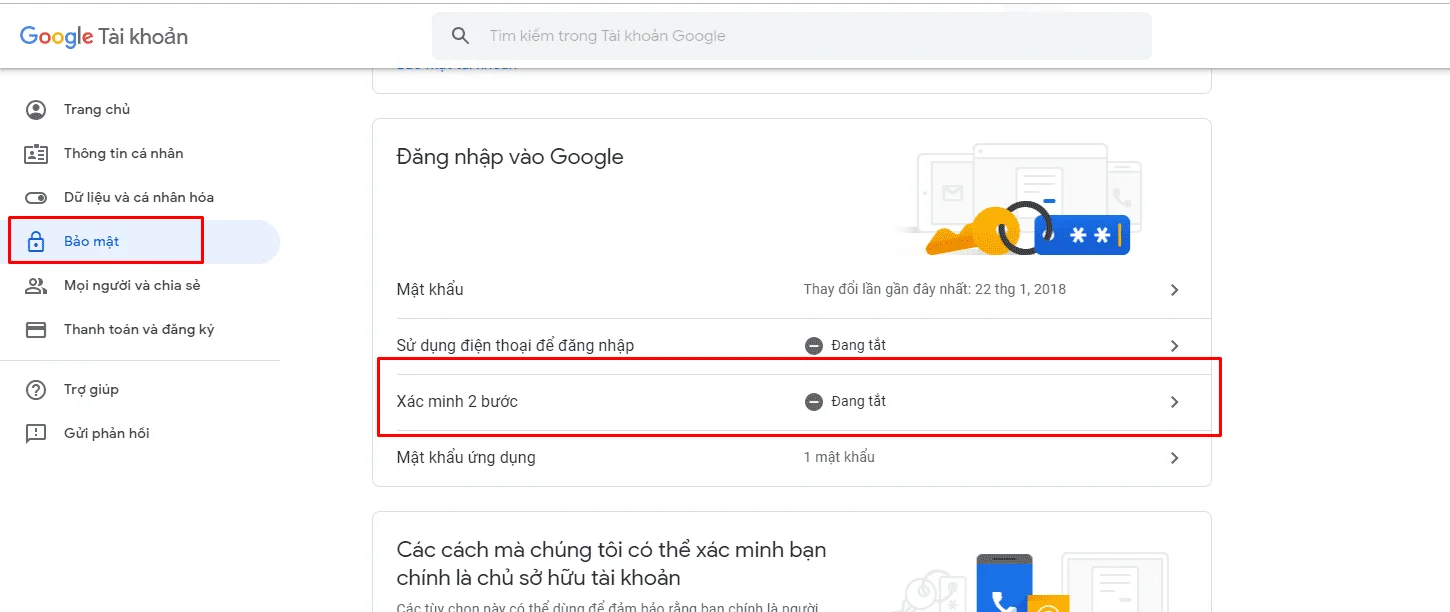Expand the Xác minh 2 bước chevron arrow
Screen dimensions: 1450x612
[1174, 402]
